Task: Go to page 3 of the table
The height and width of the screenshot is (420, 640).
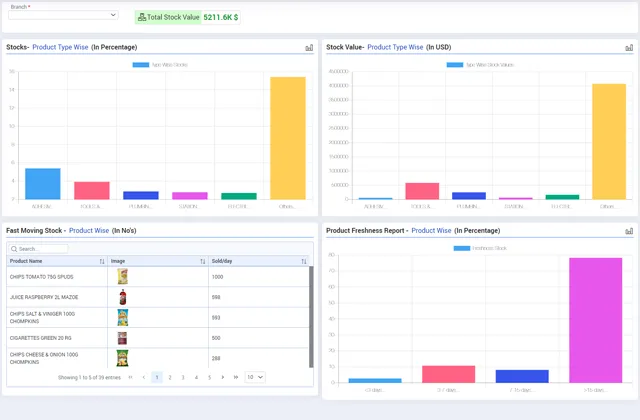Action: click(x=183, y=377)
